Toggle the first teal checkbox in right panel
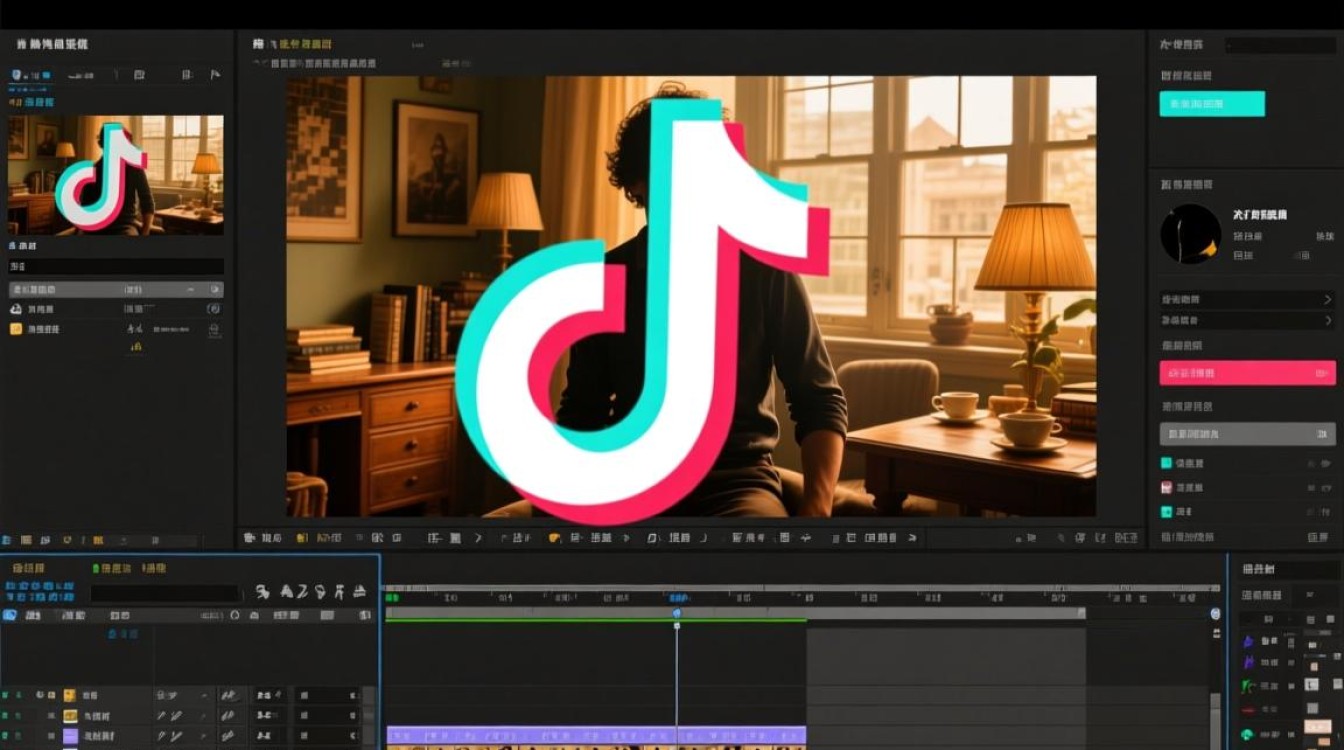 (1166, 463)
